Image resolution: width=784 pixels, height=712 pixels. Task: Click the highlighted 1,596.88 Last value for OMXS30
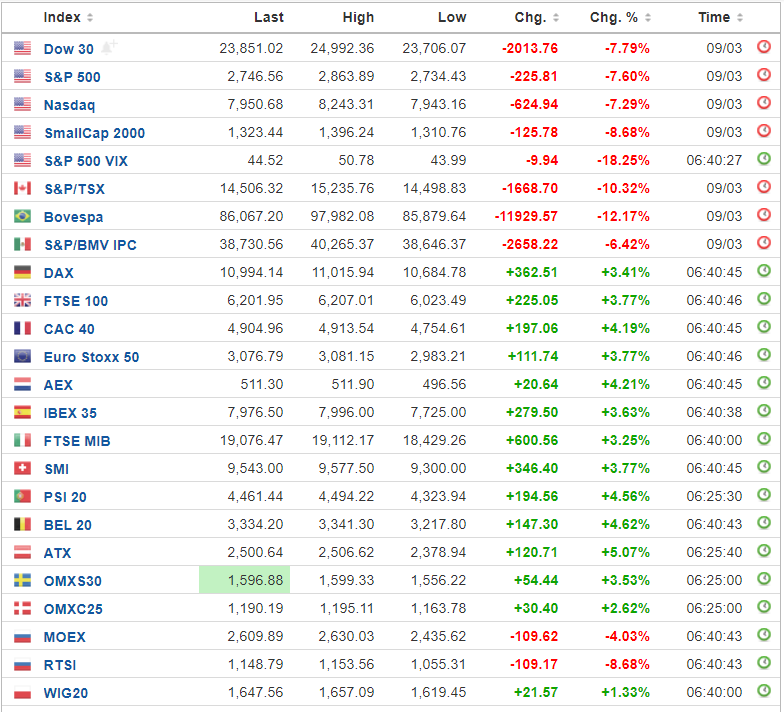(244, 580)
